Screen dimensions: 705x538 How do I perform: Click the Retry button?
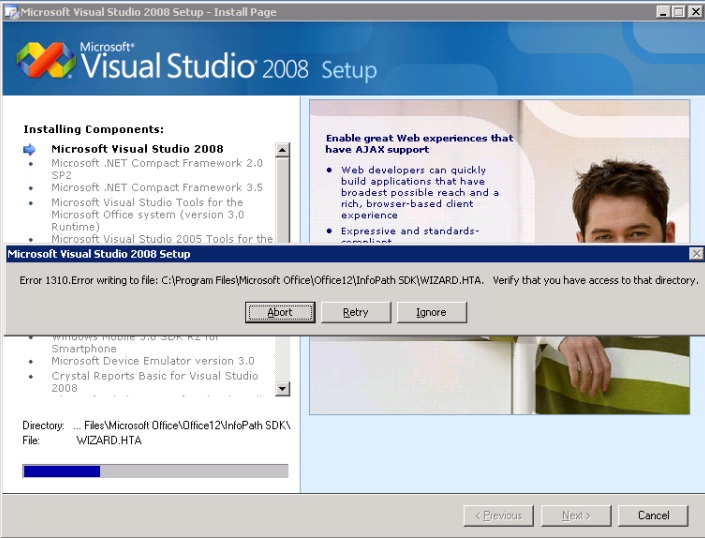click(x=356, y=312)
